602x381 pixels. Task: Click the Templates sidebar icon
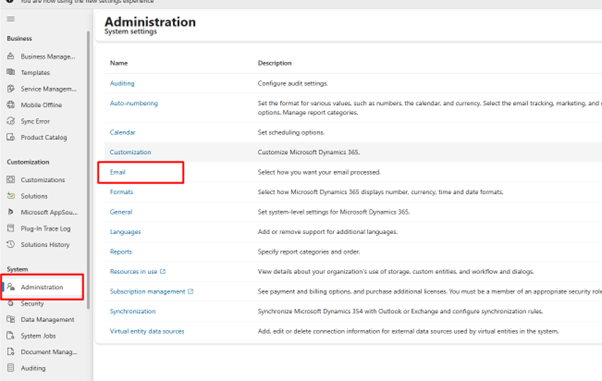coord(11,72)
